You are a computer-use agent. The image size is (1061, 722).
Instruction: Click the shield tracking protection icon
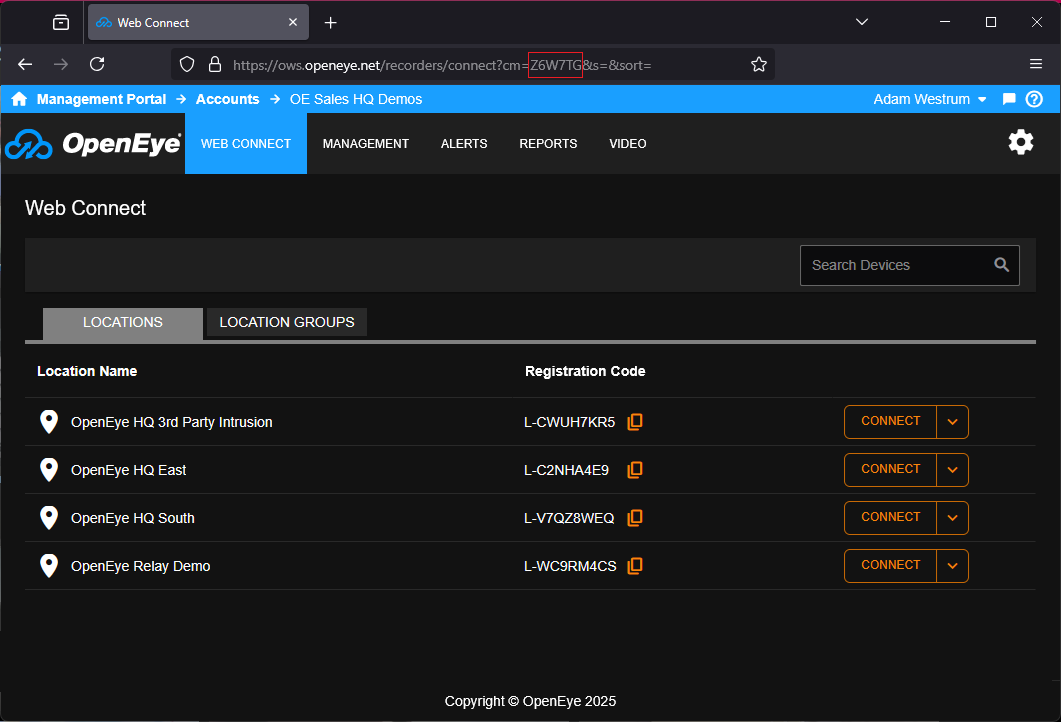click(x=187, y=64)
